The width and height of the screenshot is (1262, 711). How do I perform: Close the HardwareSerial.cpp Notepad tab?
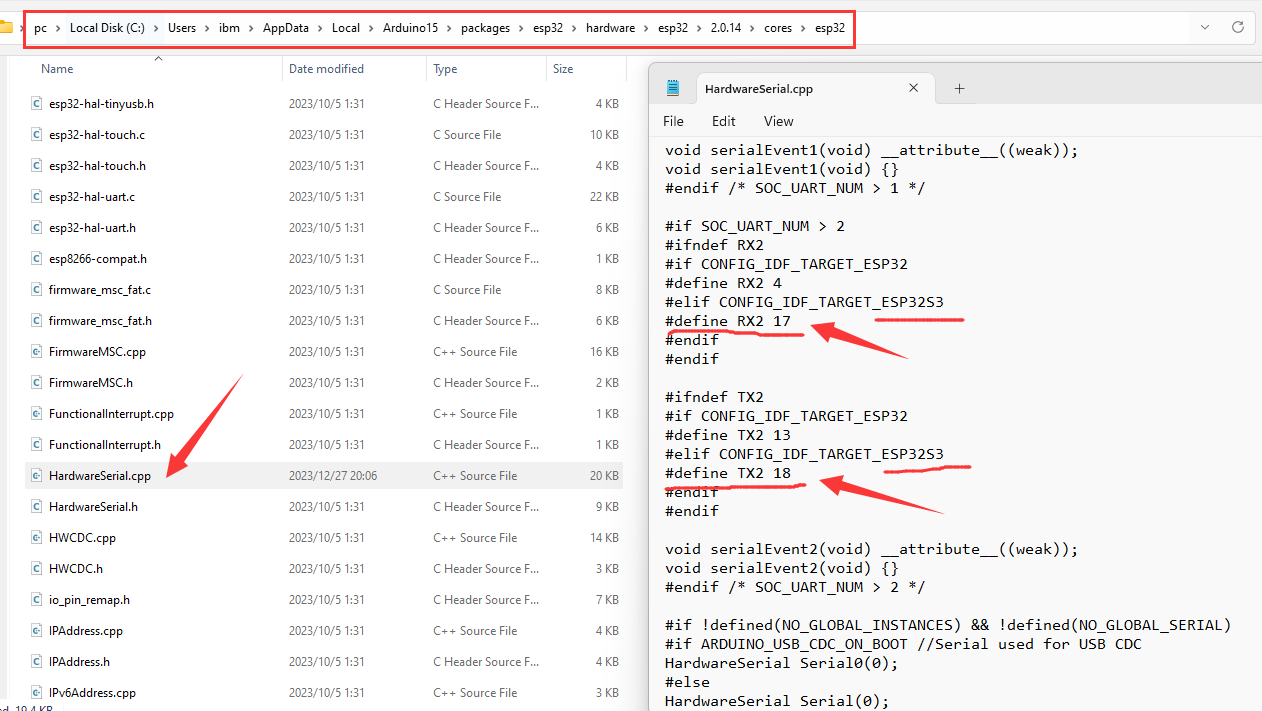(913, 88)
